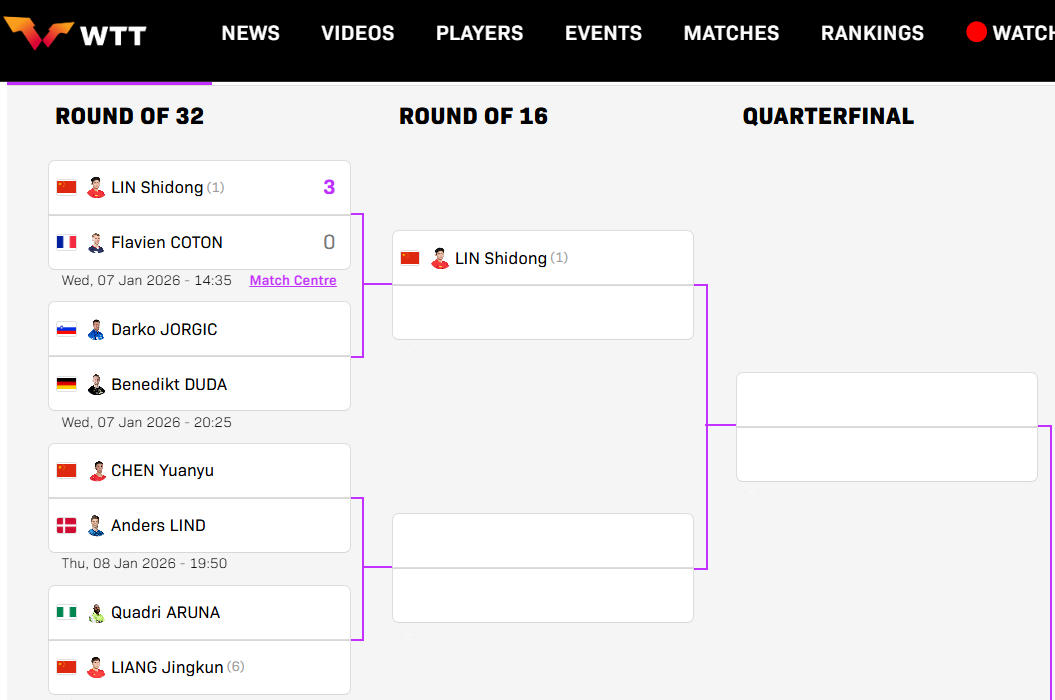Go to the RANKINGS page

tap(872, 33)
